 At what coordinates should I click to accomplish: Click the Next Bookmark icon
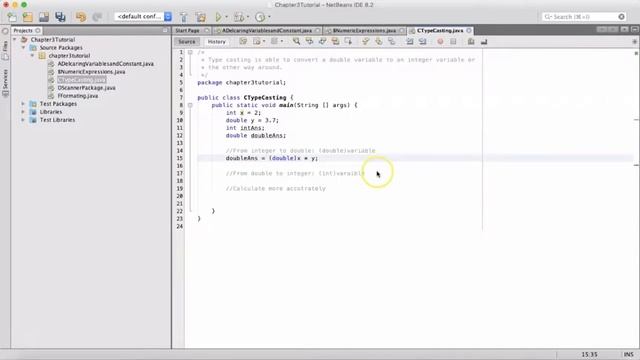pos(379,42)
